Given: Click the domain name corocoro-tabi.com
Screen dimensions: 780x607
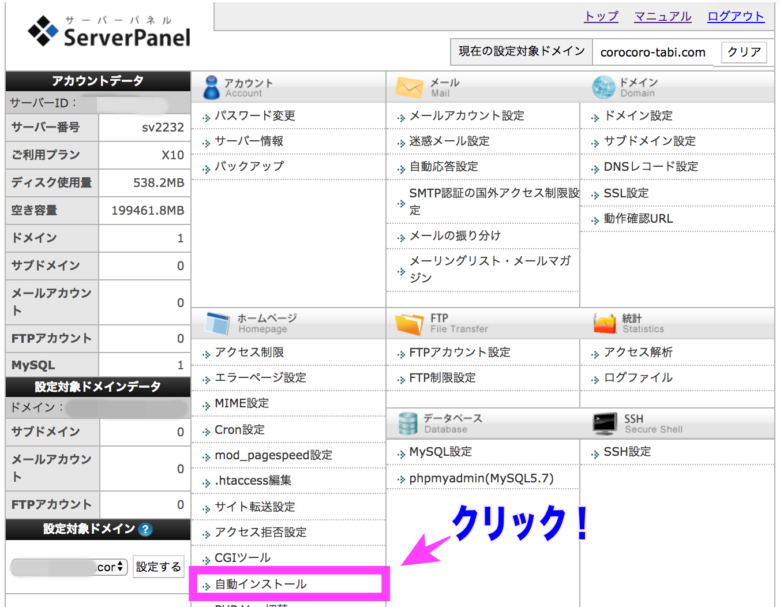Looking at the screenshot, I should 653,52.
